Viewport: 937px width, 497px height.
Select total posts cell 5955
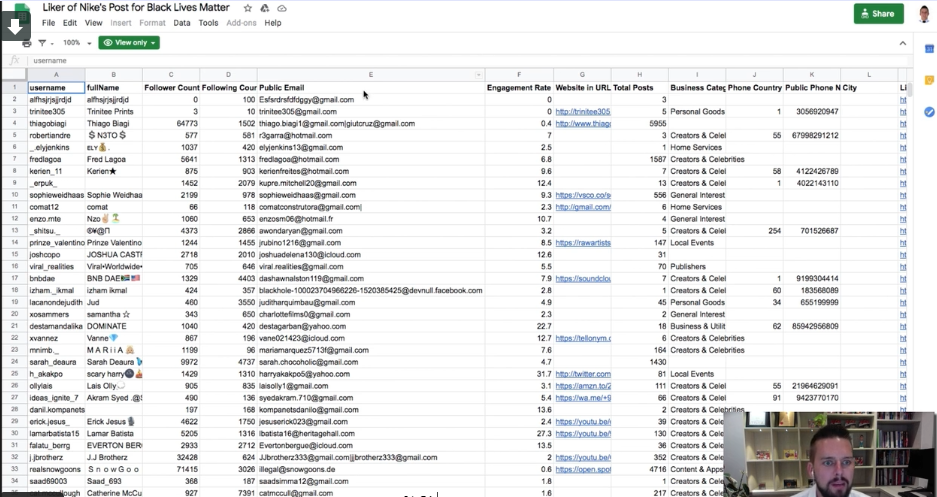click(639, 124)
